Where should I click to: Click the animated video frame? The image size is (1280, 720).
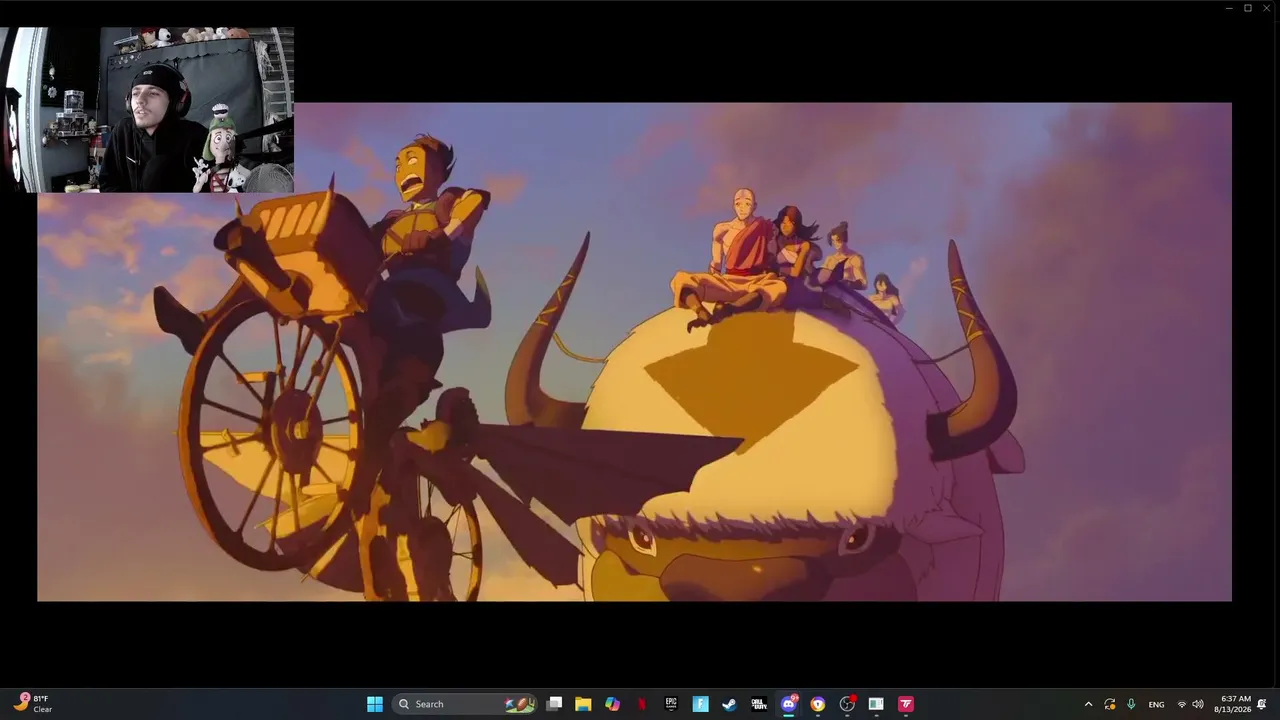point(634,352)
